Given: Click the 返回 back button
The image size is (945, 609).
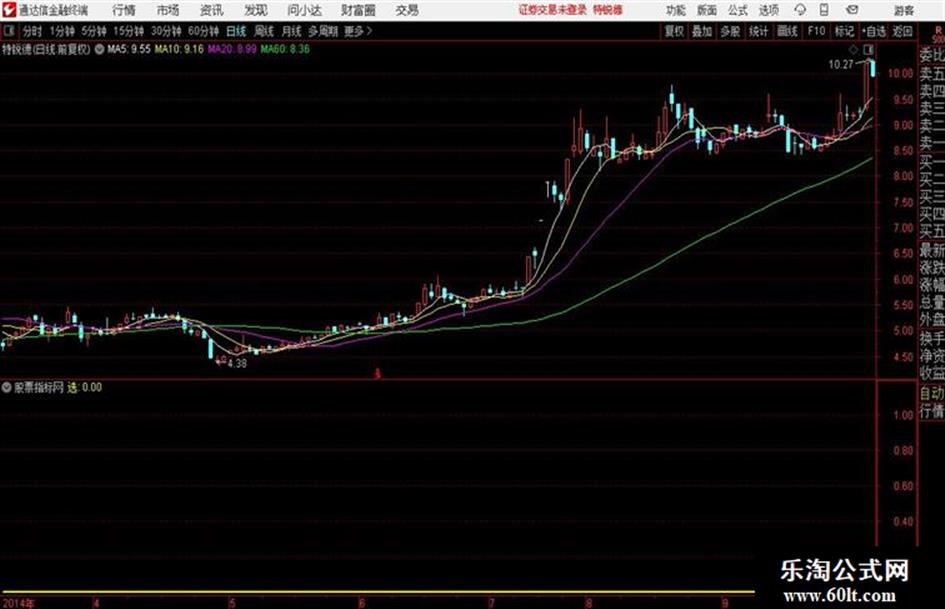Looking at the screenshot, I should [x=902, y=31].
